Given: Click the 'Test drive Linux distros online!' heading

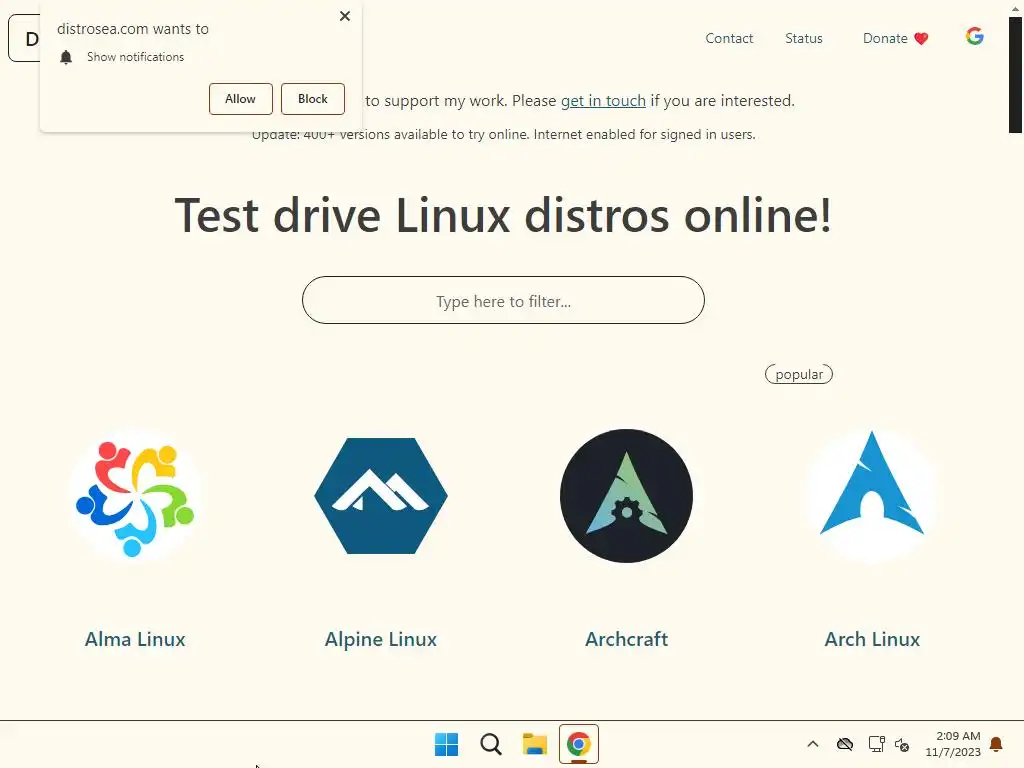Looking at the screenshot, I should tap(503, 215).
